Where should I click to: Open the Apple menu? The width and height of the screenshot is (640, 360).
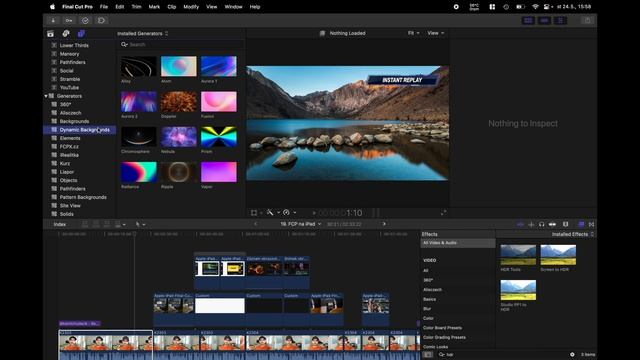coord(52,7)
